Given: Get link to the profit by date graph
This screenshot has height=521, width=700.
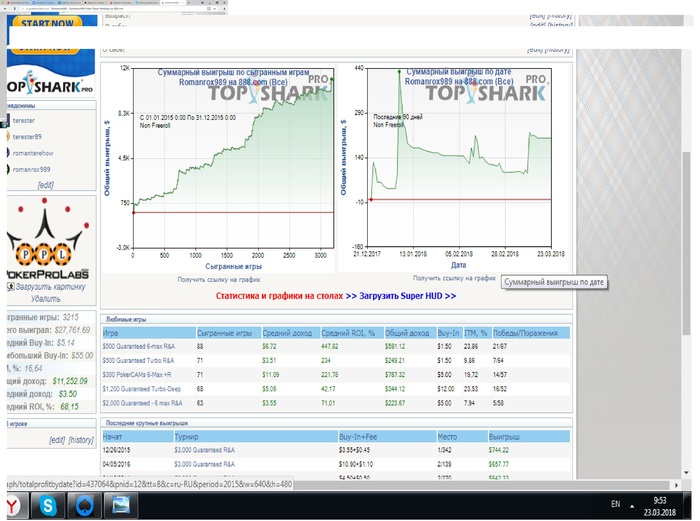Looking at the screenshot, I should 454,278.
